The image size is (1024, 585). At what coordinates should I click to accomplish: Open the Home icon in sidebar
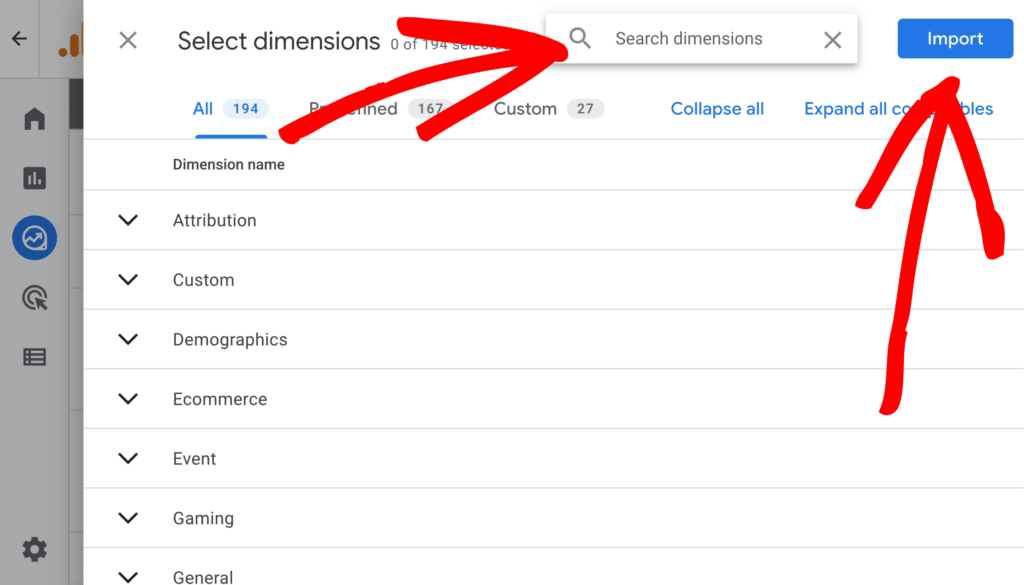click(x=34, y=118)
